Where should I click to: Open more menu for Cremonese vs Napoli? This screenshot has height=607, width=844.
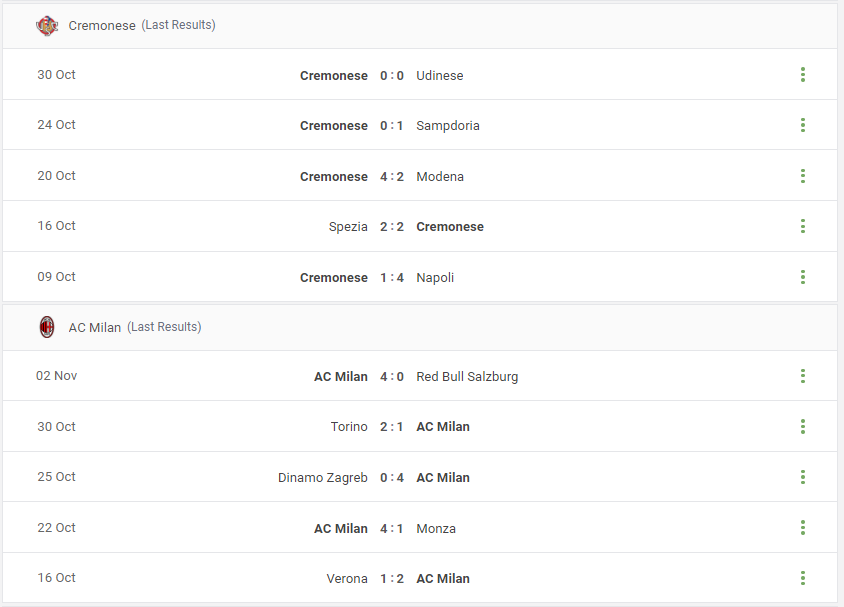(x=803, y=277)
